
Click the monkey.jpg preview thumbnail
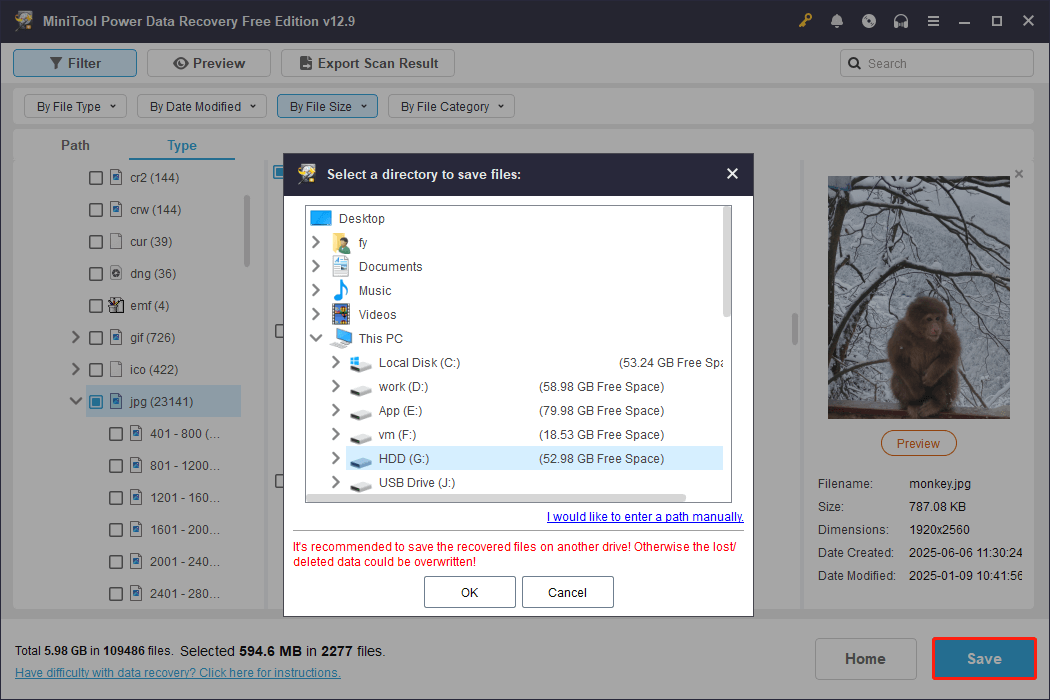(918, 297)
